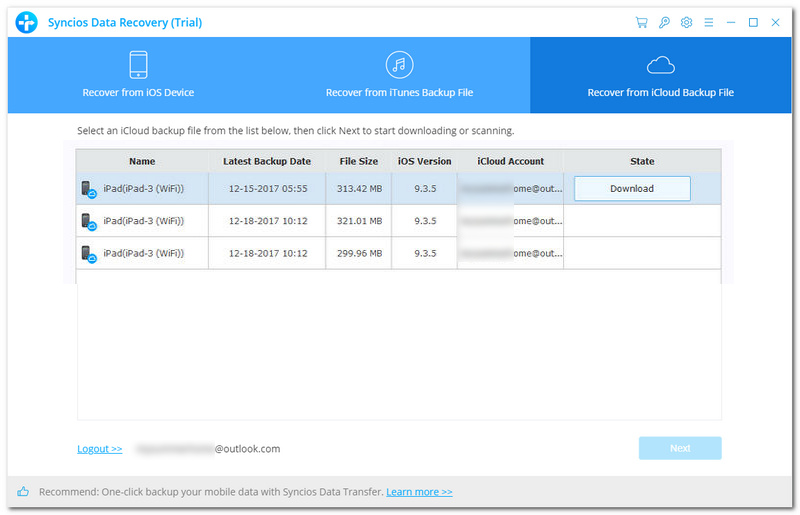Open the Learn more >> link
Viewport: 800px width, 515px height.
coord(419,492)
